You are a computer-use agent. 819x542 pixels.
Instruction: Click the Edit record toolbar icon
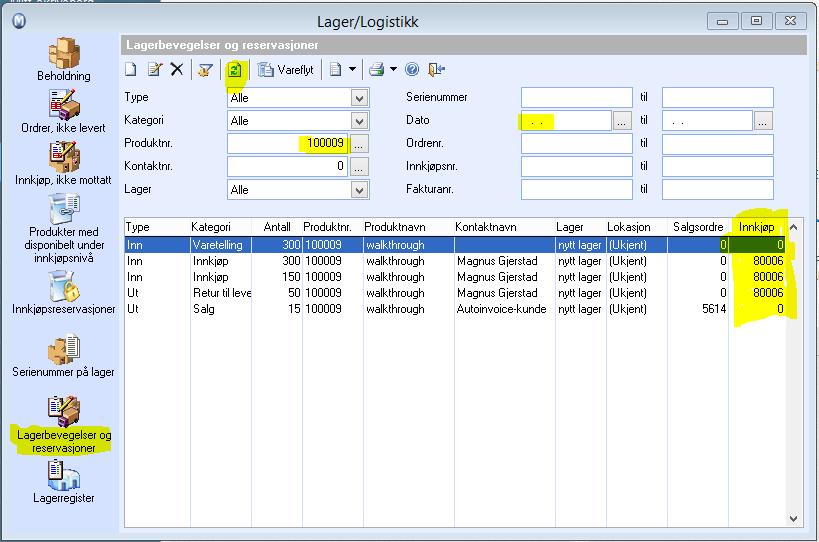(x=155, y=69)
